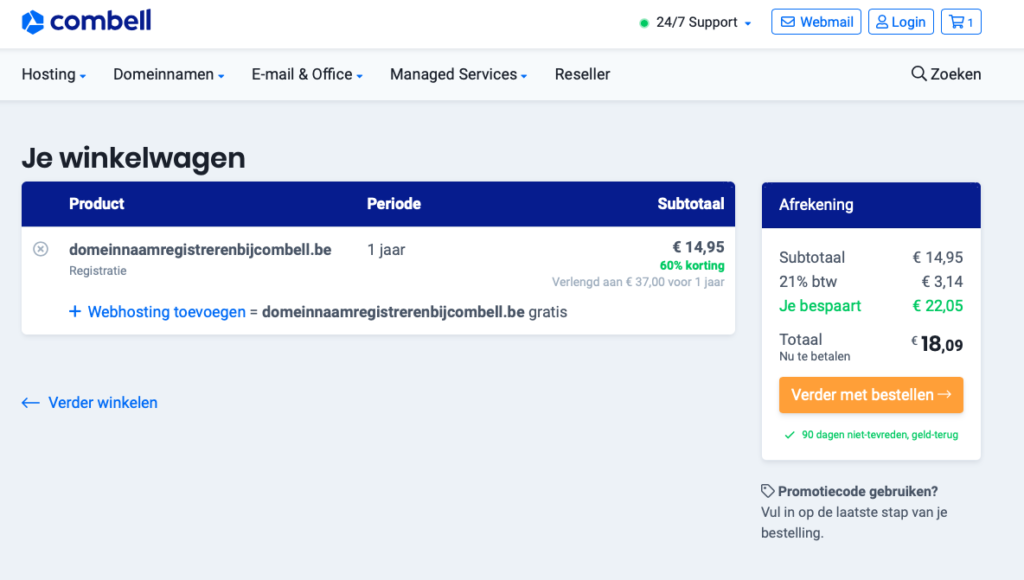Click the '1 jaar' period value
Viewport: 1024px width, 580px height.
[386, 250]
